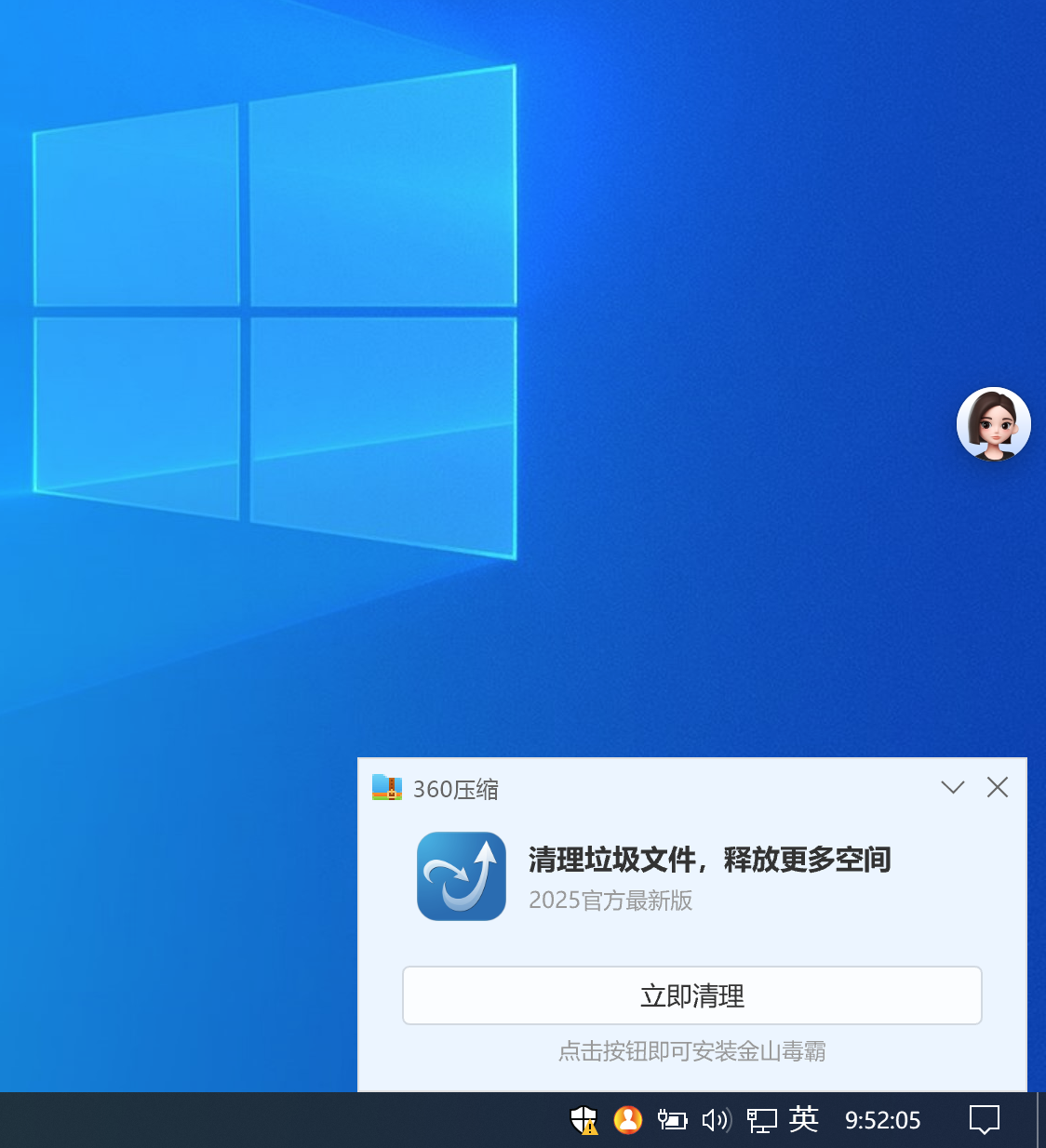Screen dimensions: 1046x1148
Task: Click the floating girl avatar assistant
Action: (993, 424)
